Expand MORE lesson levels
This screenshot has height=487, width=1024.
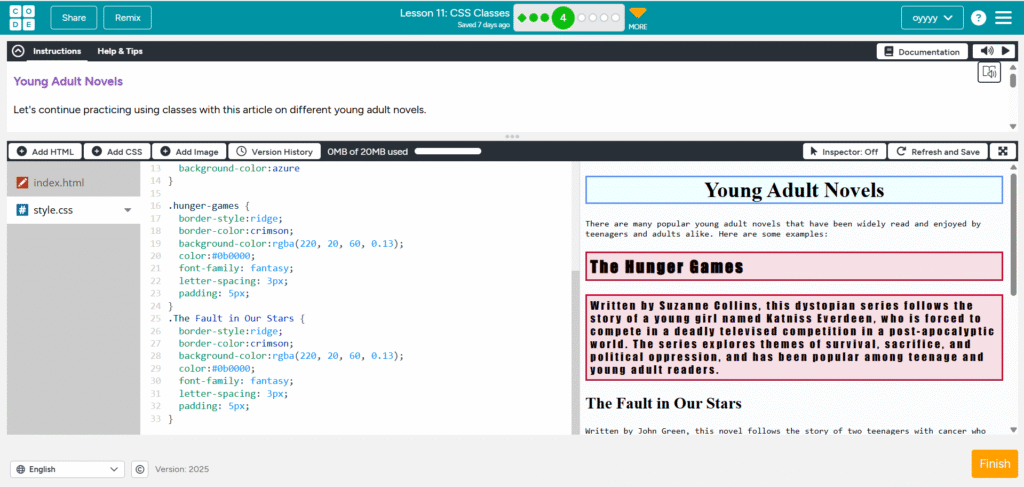[637, 18]
